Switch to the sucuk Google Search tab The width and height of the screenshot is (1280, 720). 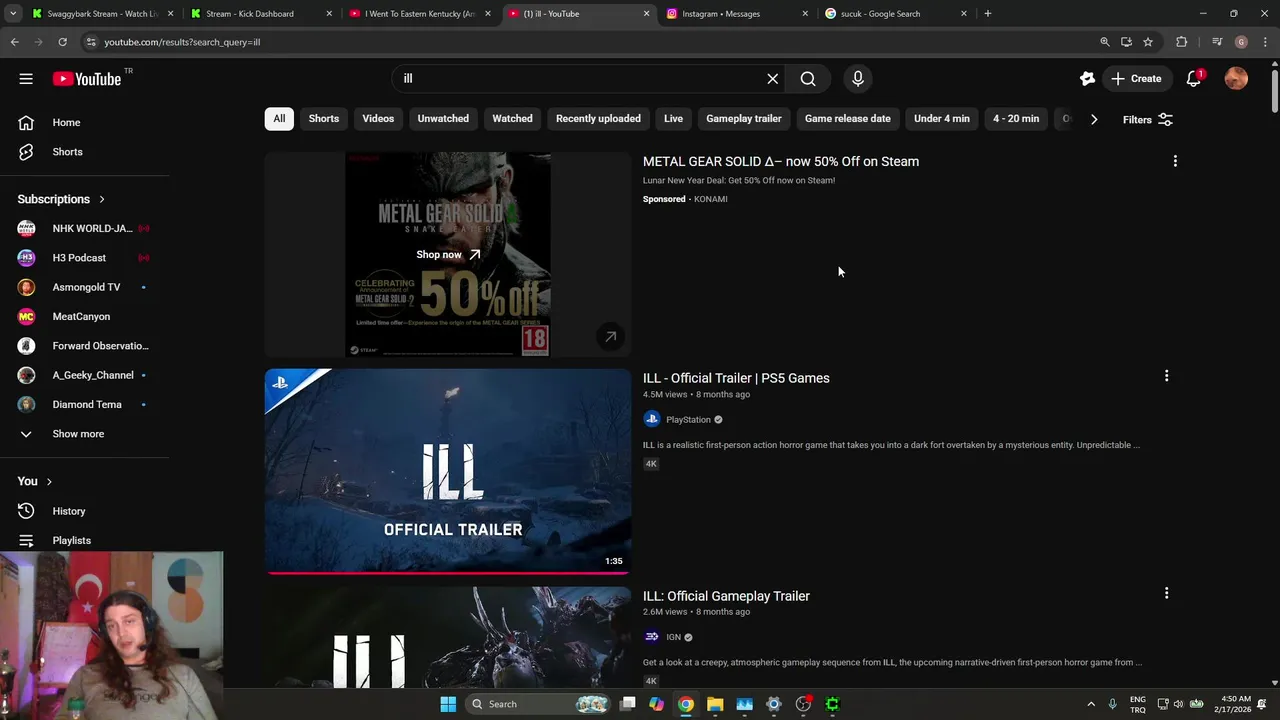[895, 14]
